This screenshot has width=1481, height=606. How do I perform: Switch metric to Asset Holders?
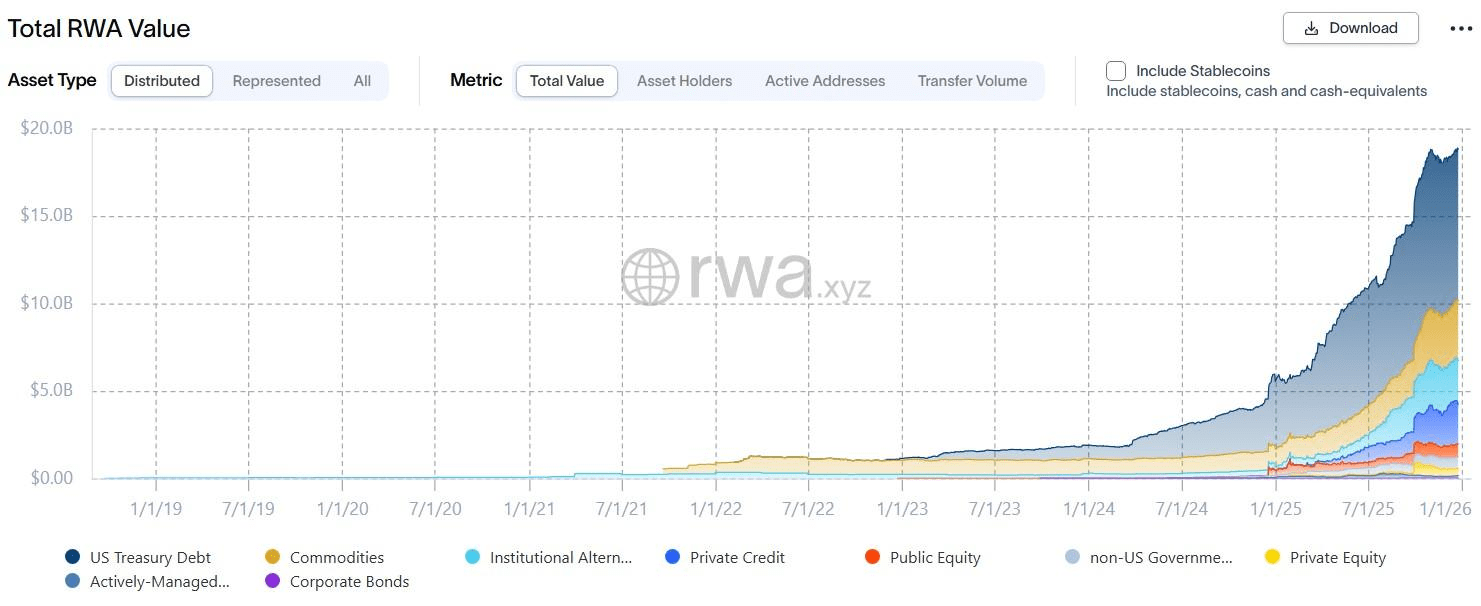tap(684, 81)
